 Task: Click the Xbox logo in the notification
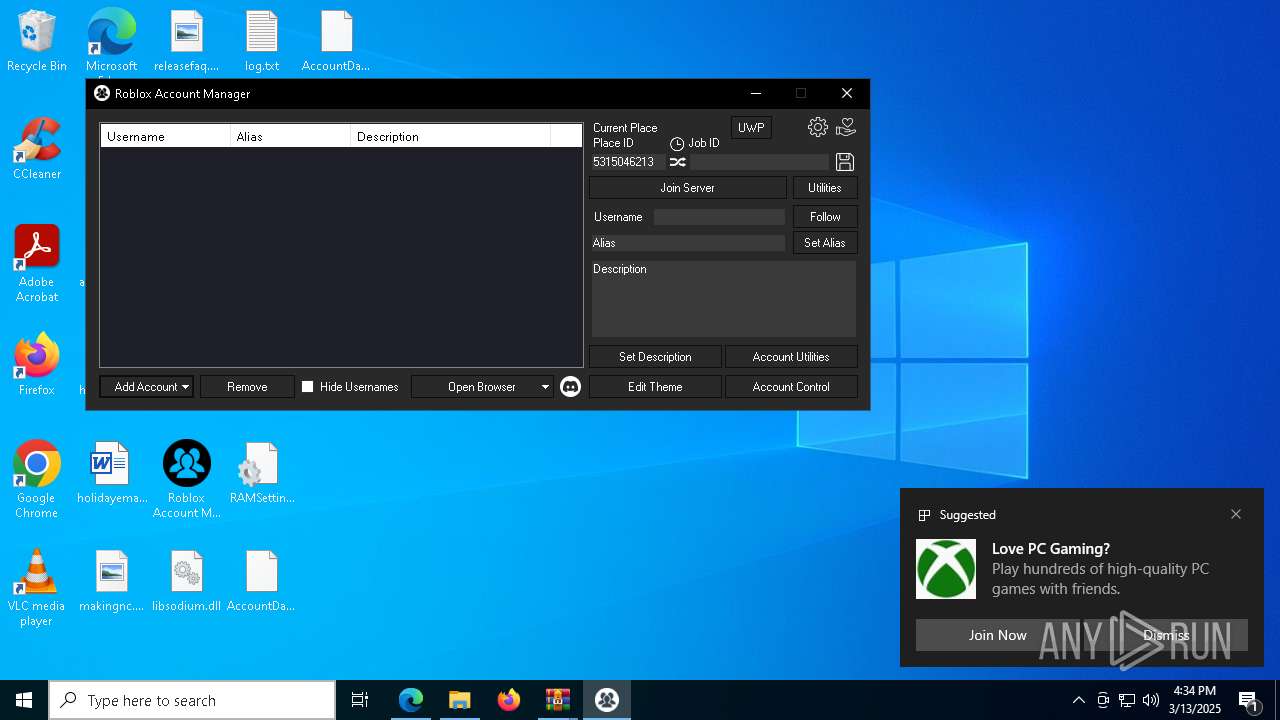pyautogui.click(x=946, y=569)
